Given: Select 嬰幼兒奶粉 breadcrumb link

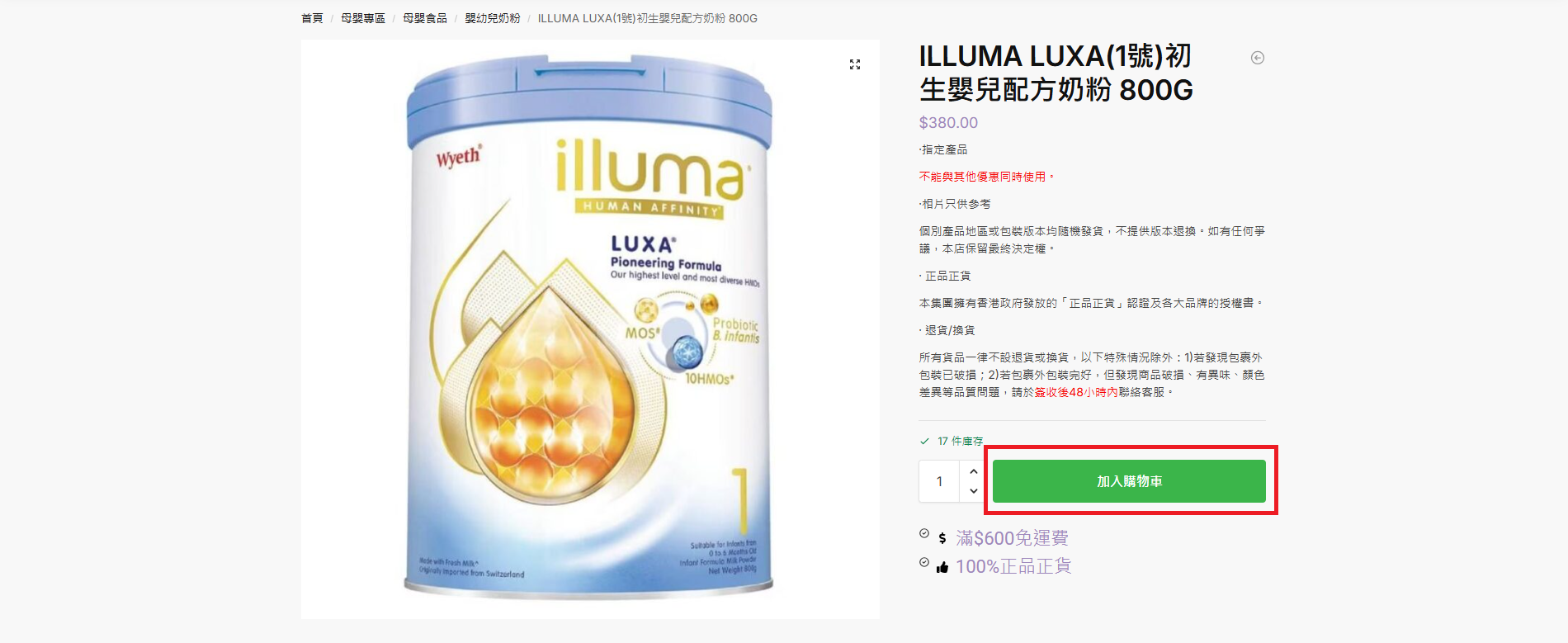Looking at the screenshot, I should coord(493,18).
